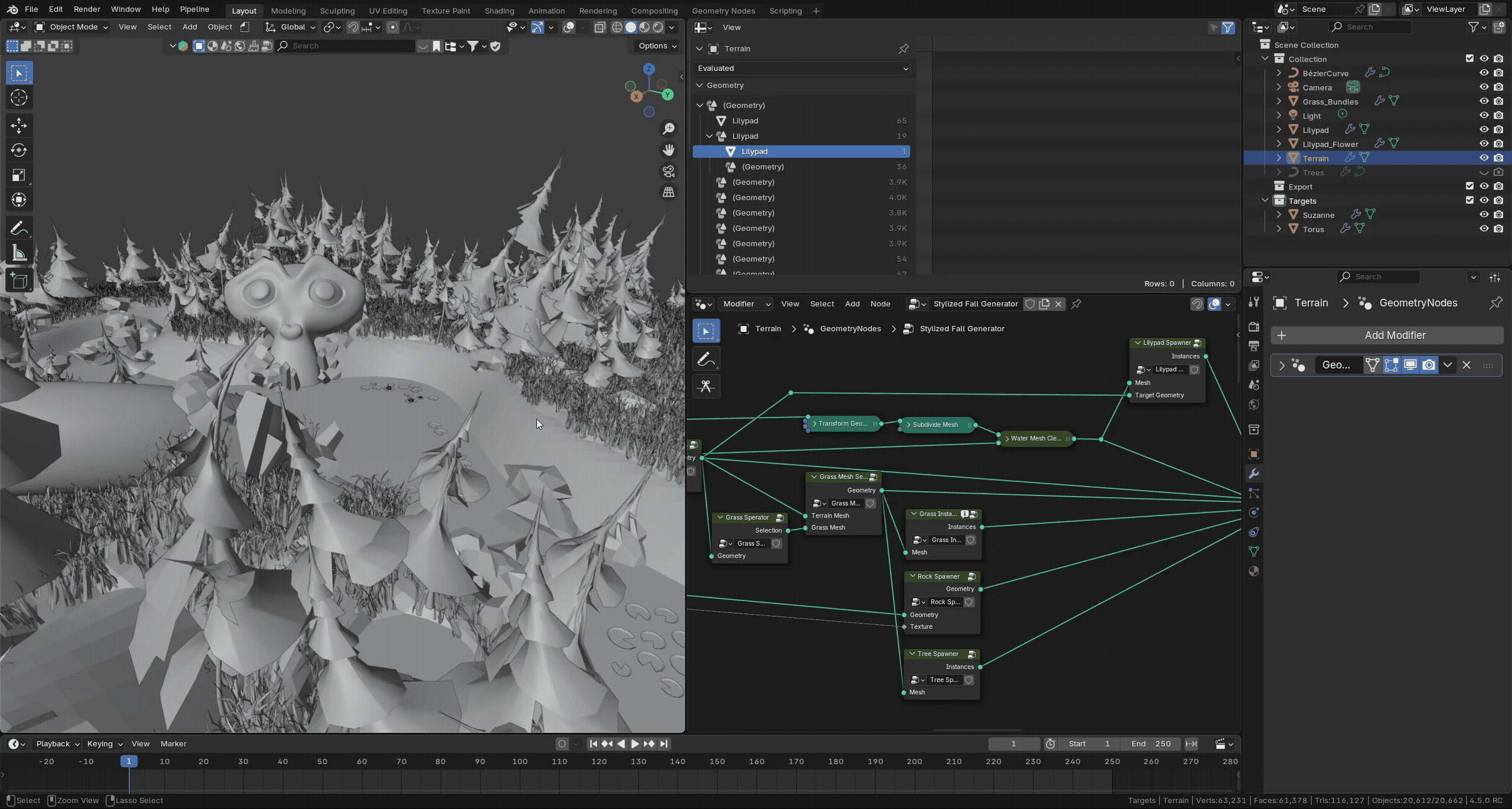Image resolution: width=1512 pixels, height=809 pixels.
Task: Select the Move tool in viewport toolbar
Action: point(18,125)
